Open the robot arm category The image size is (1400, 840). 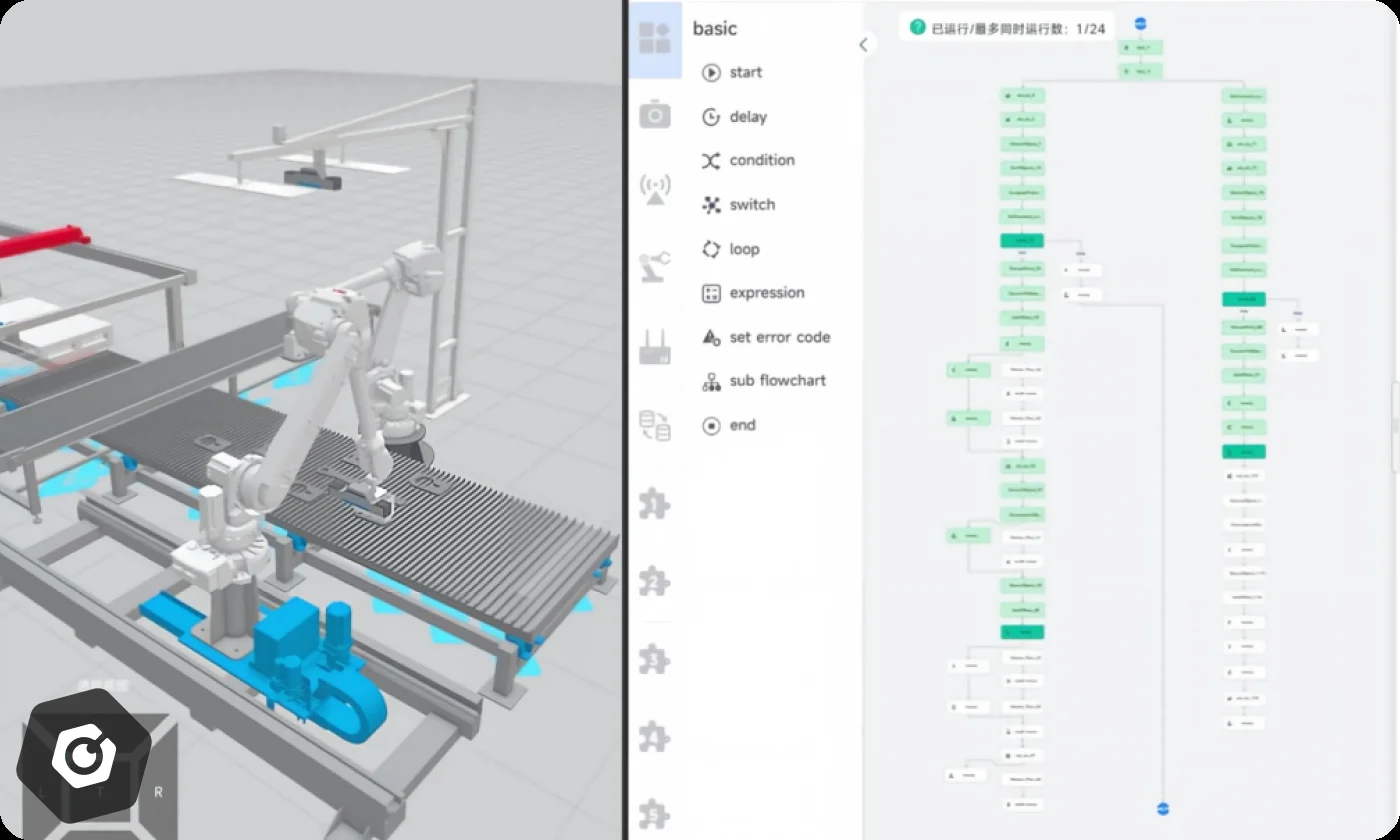pyautogui.click(x=655, y=267)
